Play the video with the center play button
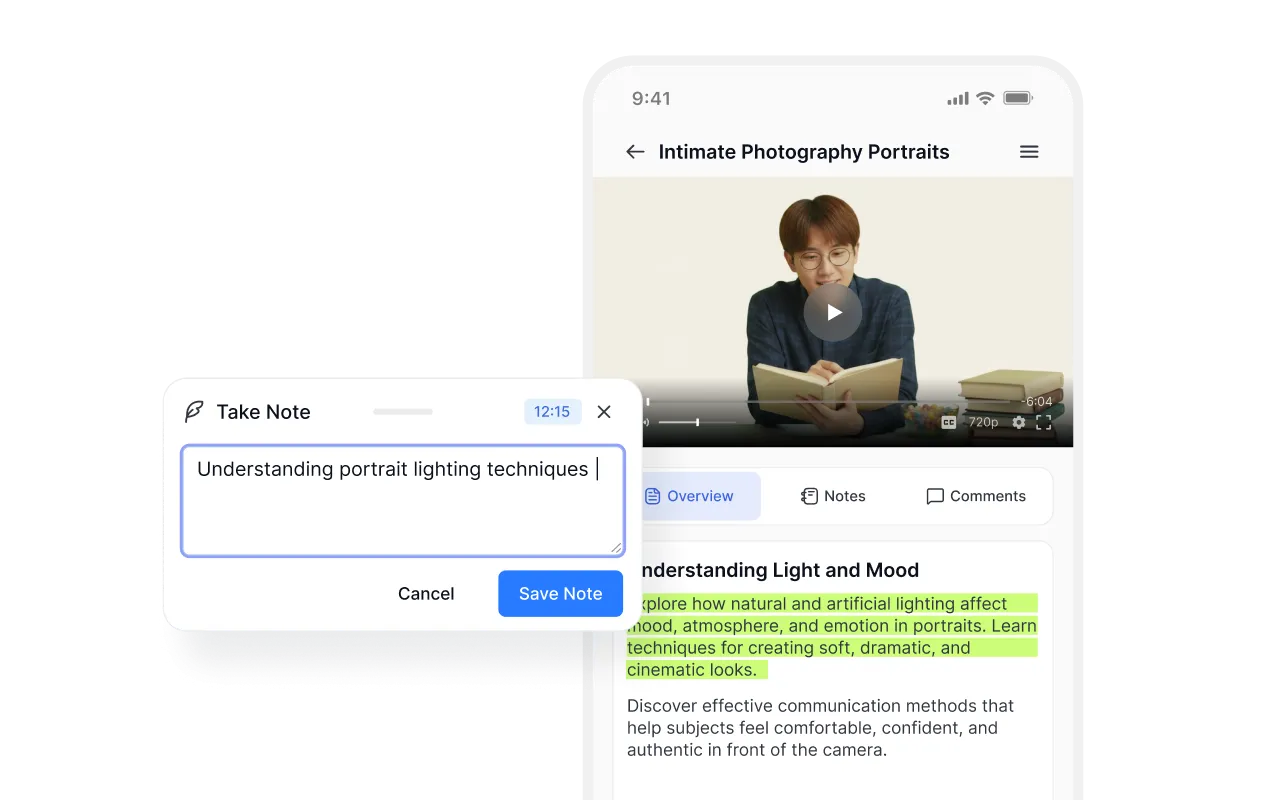The height and width of the screenshot is (800, 1264). [x=833, y=312]
